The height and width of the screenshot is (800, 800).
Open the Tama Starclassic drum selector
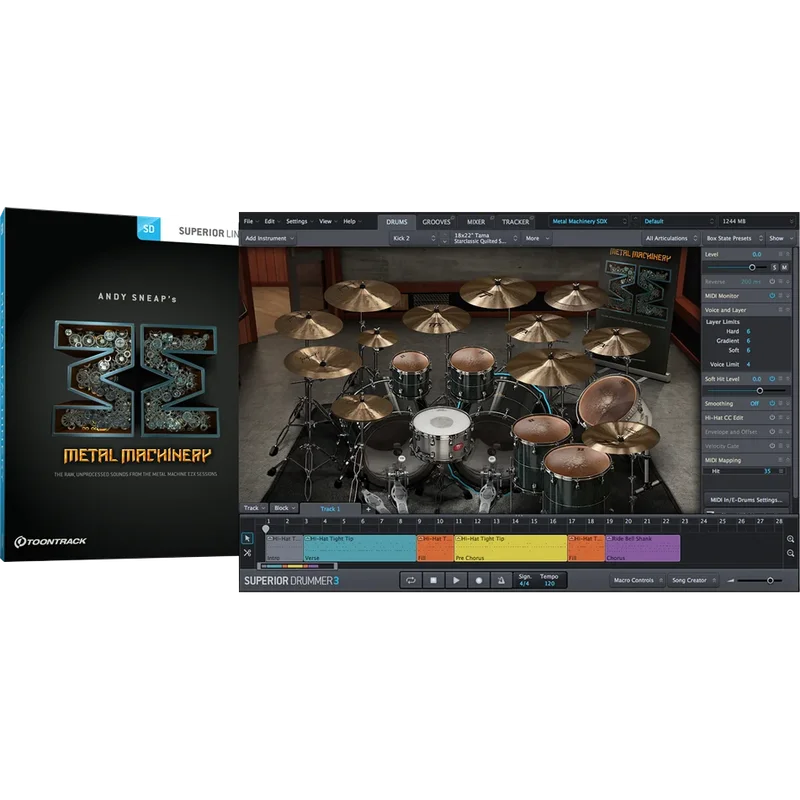pos(485,238)
